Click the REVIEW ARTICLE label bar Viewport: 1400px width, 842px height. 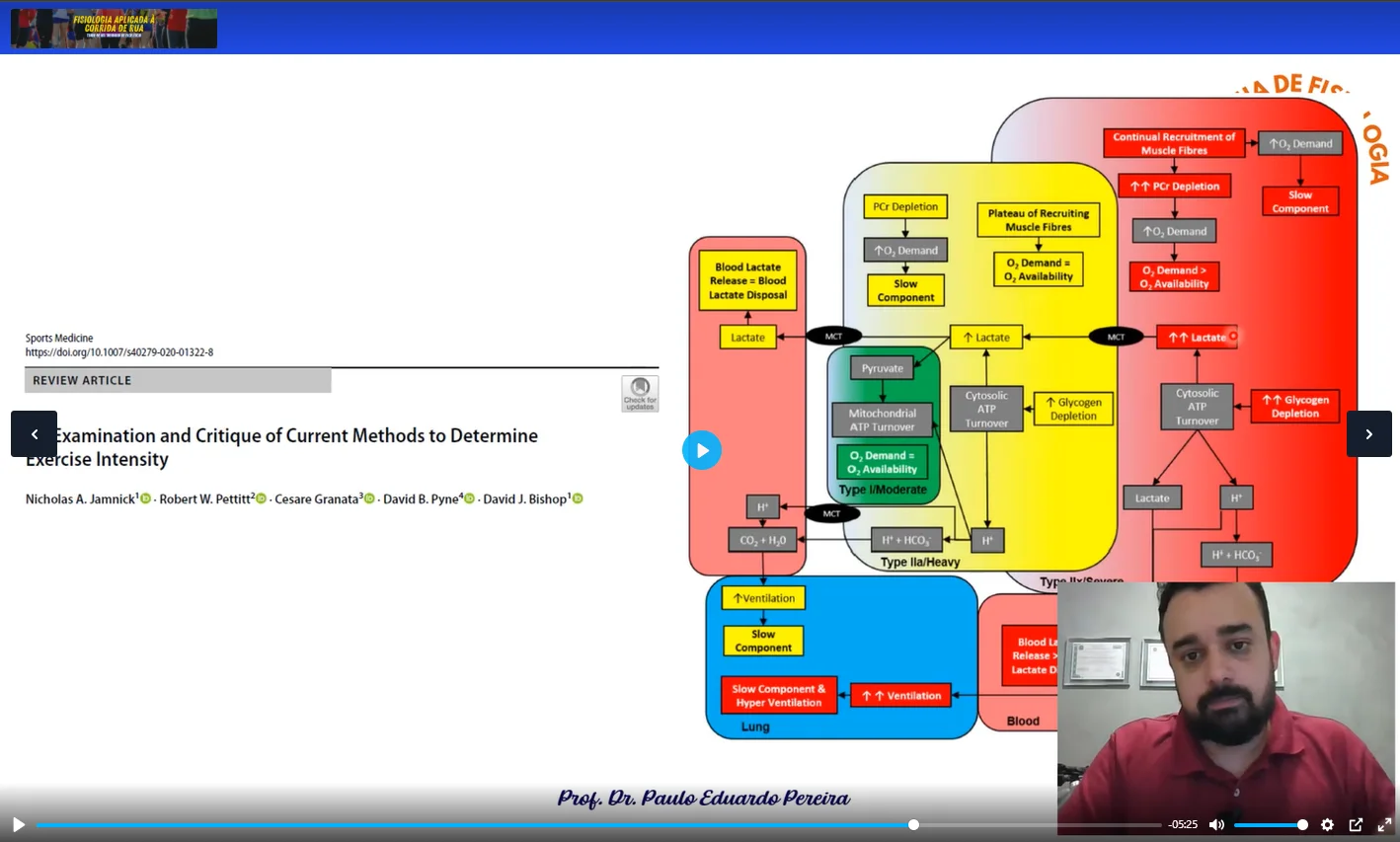coord(178,380)
